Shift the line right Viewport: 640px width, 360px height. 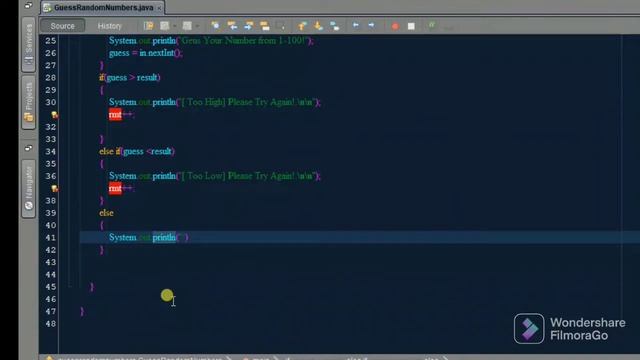[x=371, y=26]
